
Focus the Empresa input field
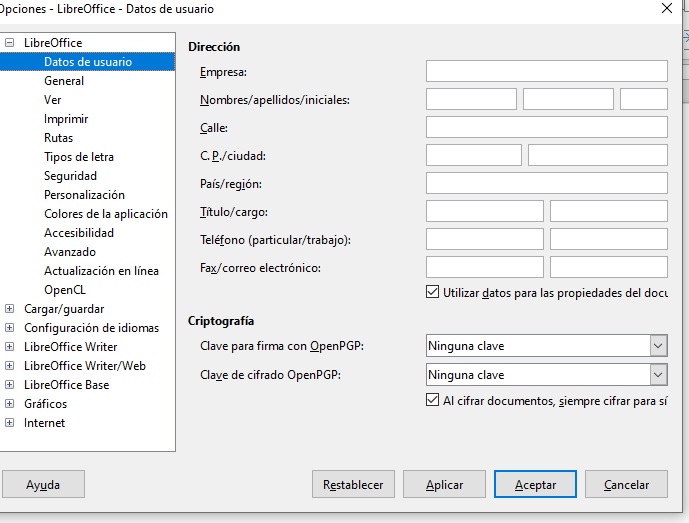(x=547, y=71)
